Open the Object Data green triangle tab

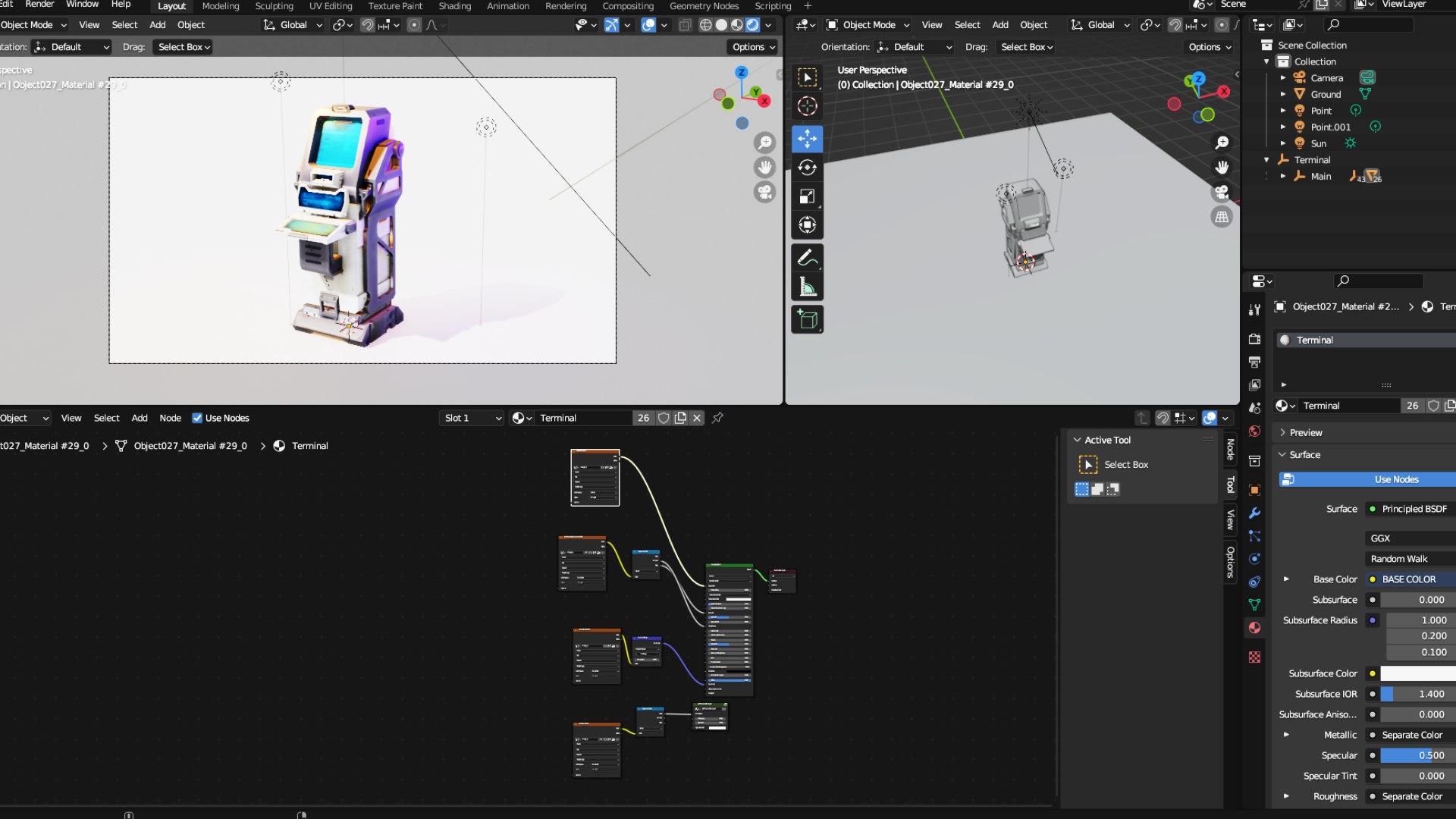point(1254,604)
